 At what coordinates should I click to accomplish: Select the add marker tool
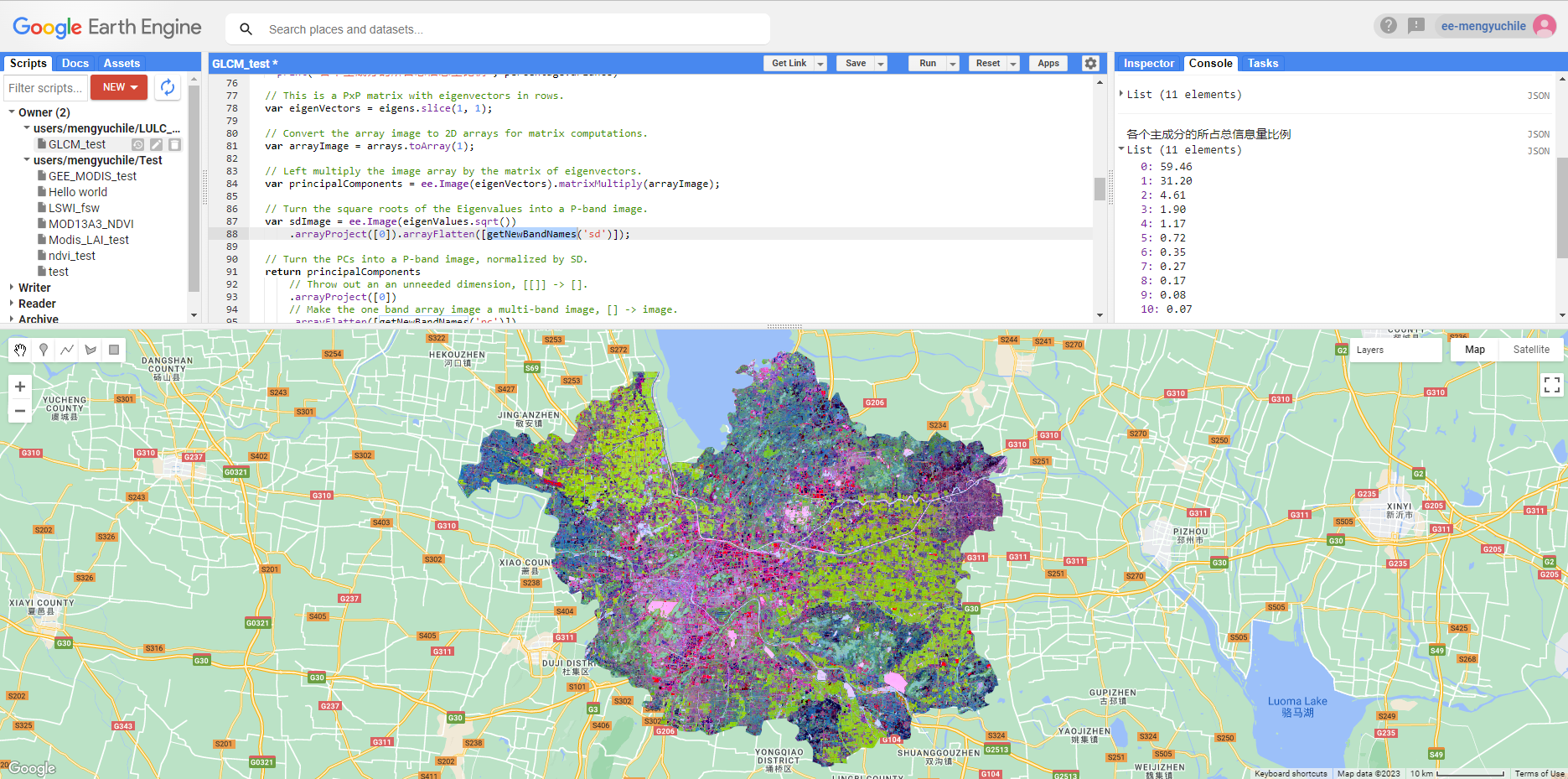click(44, 350)
